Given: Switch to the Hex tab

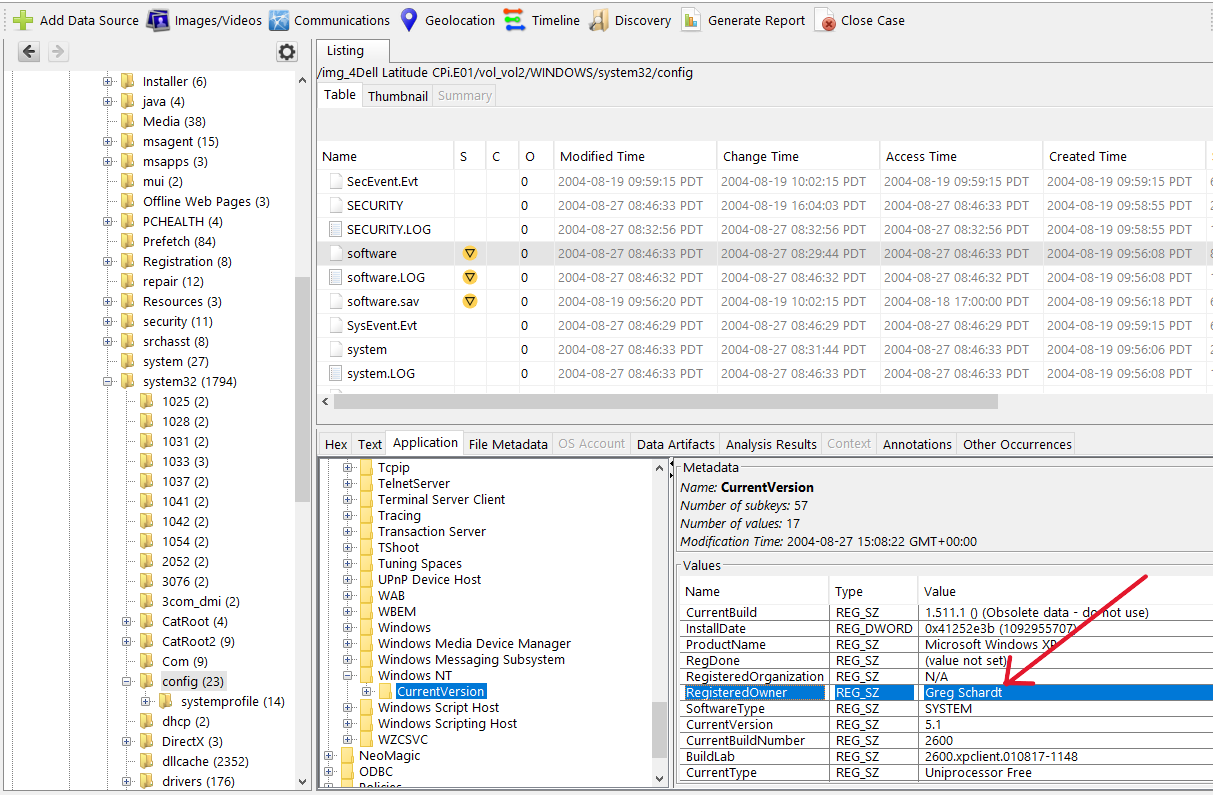Looking at the screenshot, I should pos(336,444).
